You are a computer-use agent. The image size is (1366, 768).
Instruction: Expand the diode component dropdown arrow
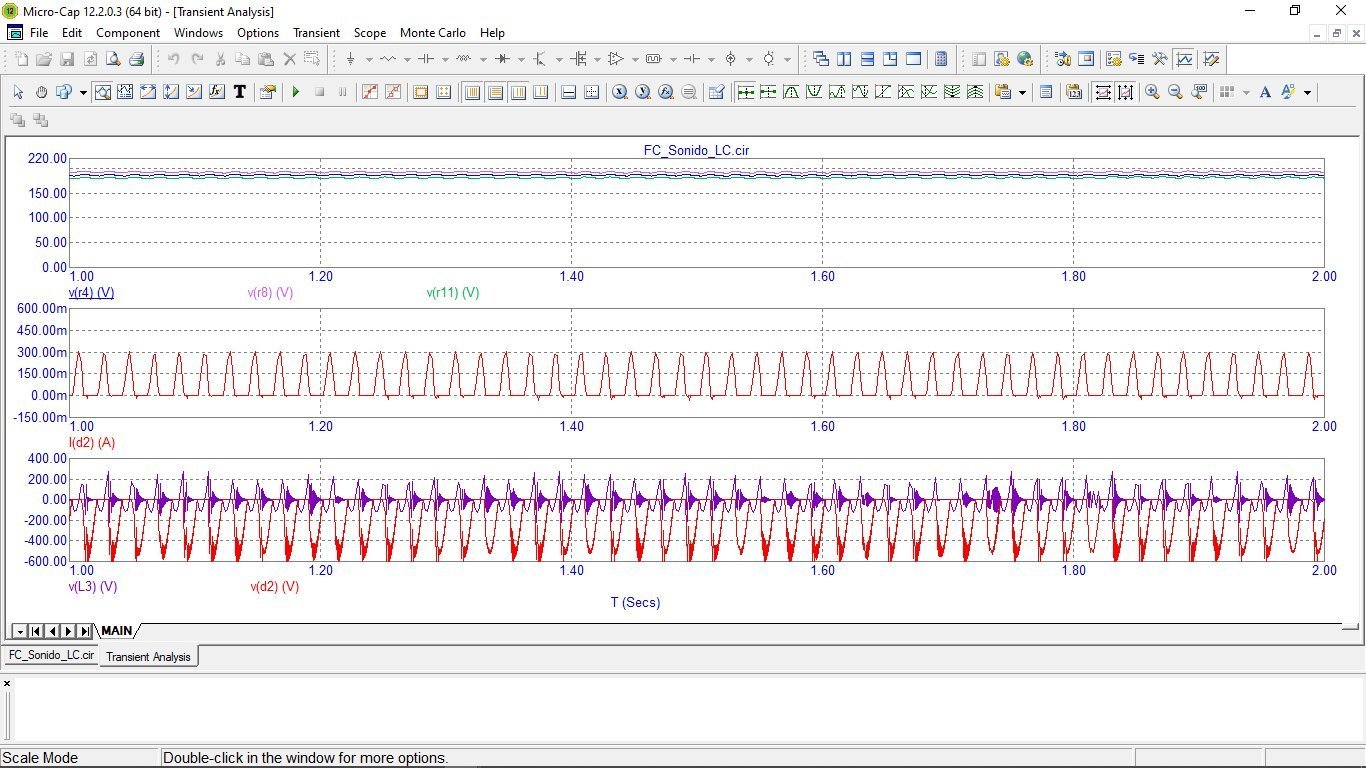click(521, 59)
